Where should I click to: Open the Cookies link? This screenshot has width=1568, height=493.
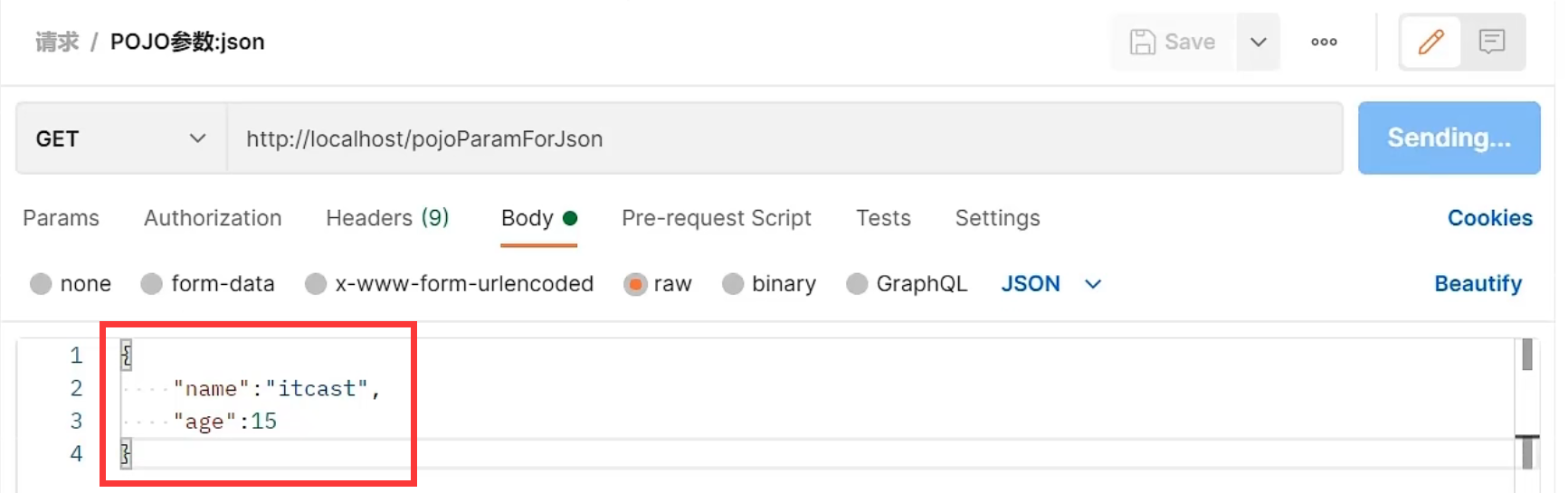click(x=1489, y=218)
